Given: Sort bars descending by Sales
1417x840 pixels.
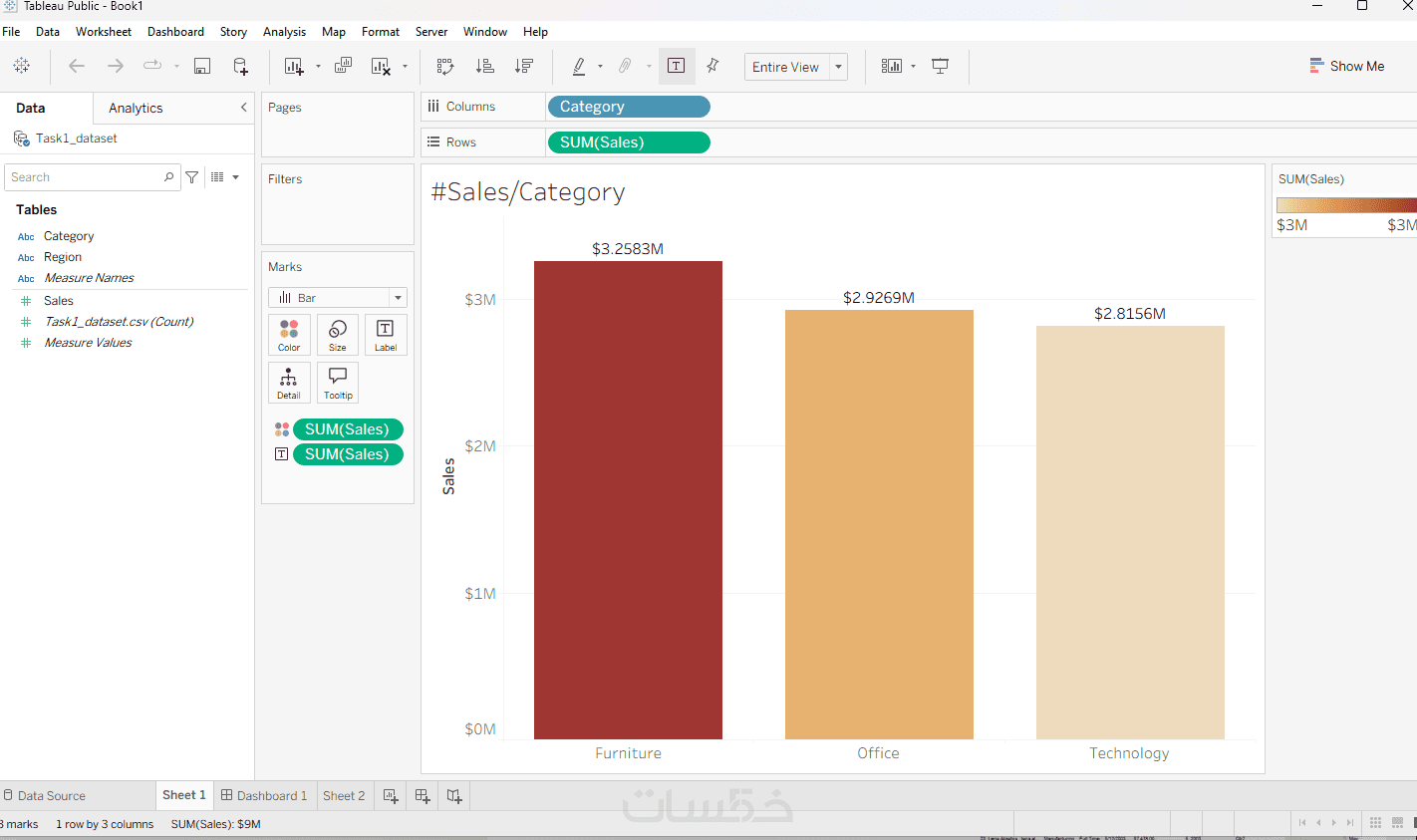Looking at the screenshot, I should click(524, 66).
